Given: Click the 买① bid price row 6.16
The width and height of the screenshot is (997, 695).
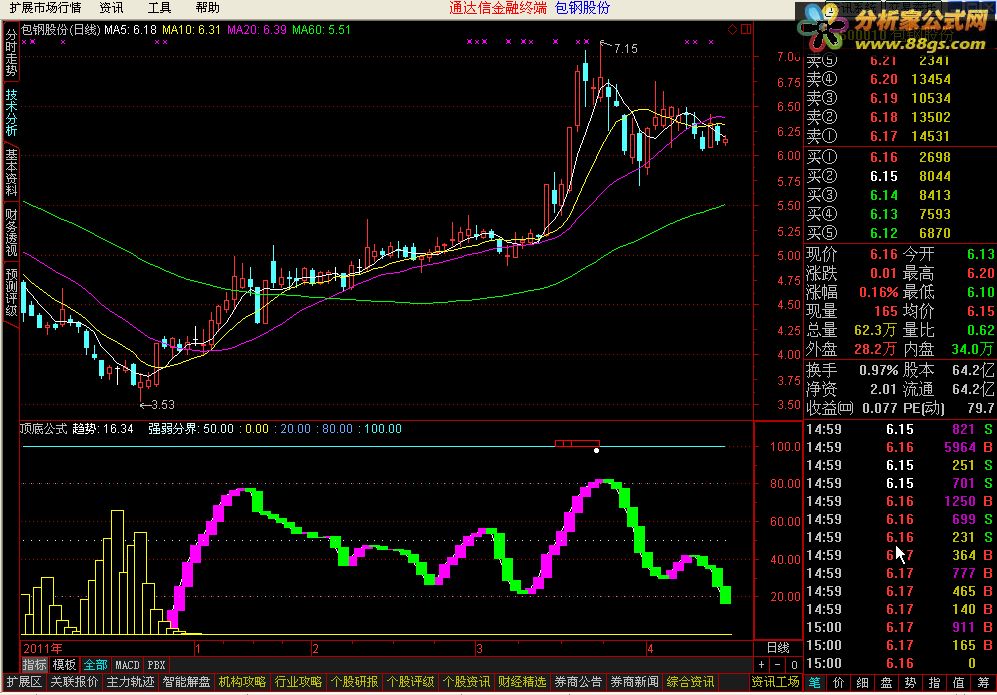Looking at the screenshot, I should [899, 157].
